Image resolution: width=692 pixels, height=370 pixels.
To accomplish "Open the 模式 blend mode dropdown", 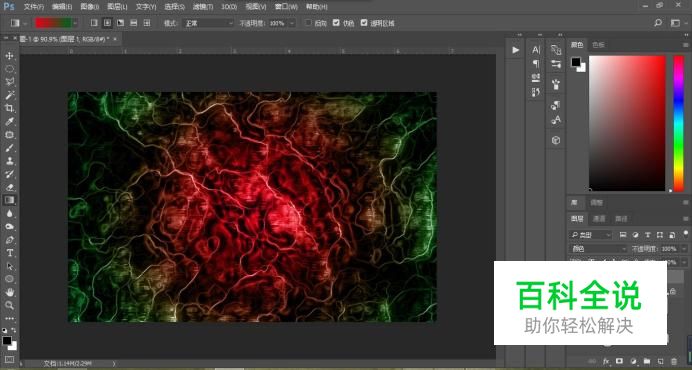I will (x=208, y=23).
